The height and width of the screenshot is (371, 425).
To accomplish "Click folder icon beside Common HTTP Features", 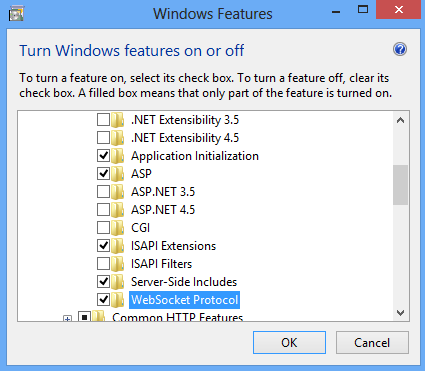I will click(x=99, y=316).
